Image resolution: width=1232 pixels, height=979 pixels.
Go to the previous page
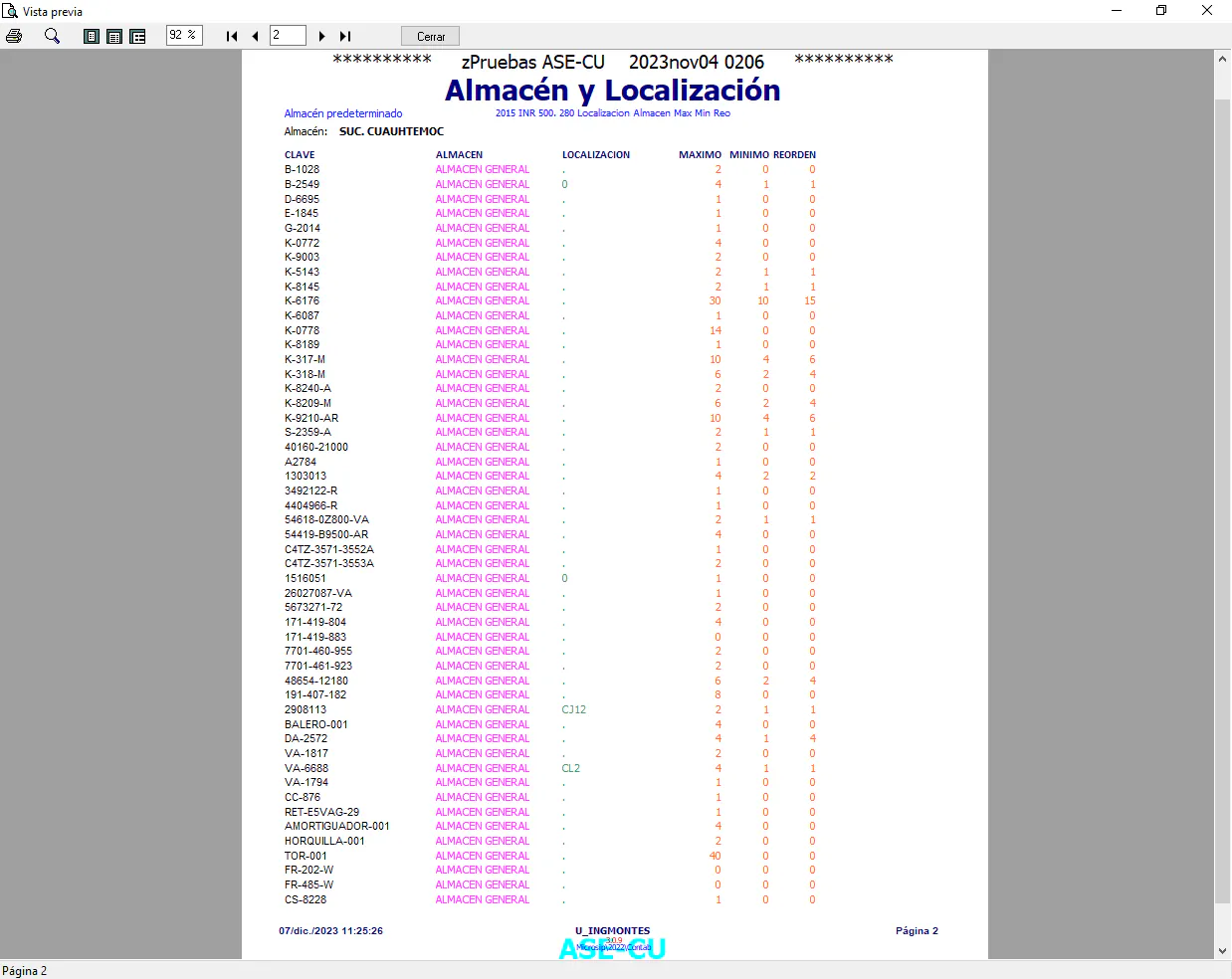click(255, 36)
